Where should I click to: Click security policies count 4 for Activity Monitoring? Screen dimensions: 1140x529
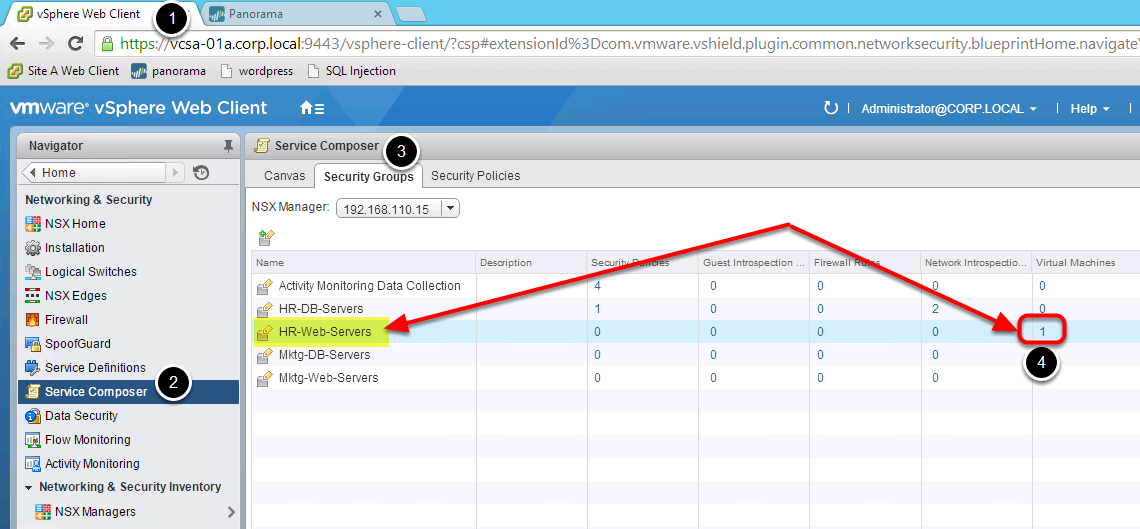click(x=598, y=286)
